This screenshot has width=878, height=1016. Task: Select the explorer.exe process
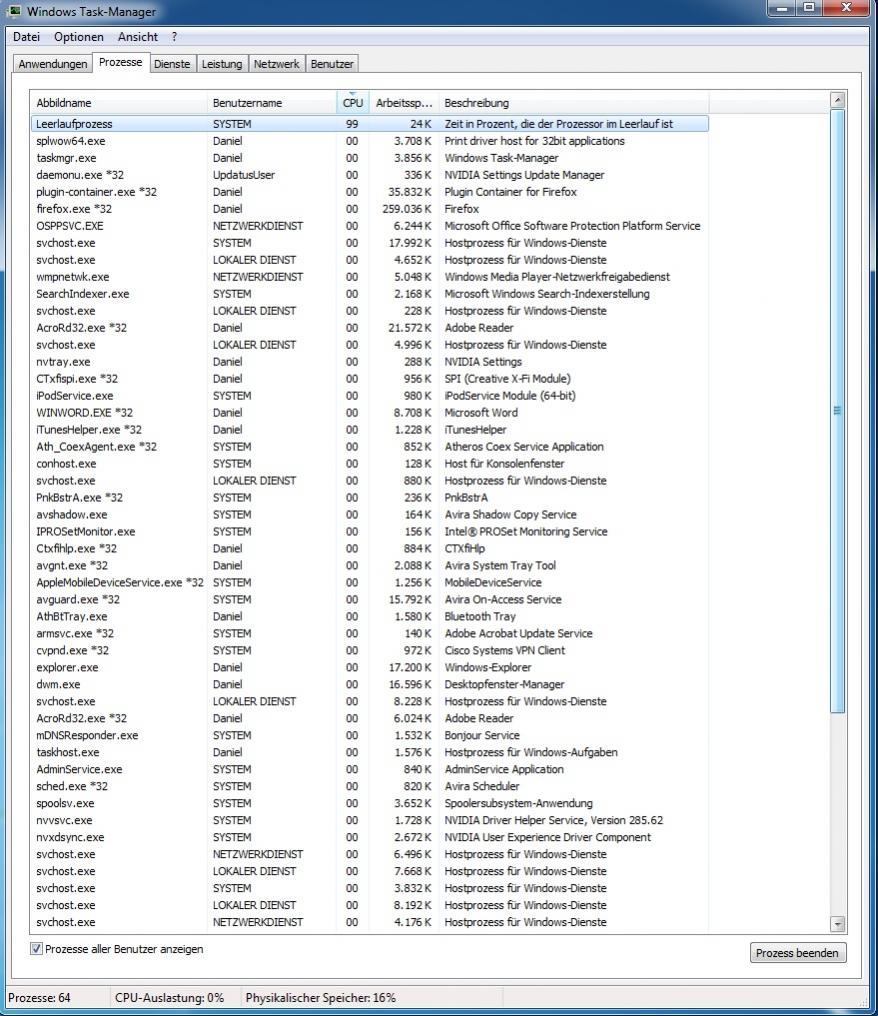click(369, 667)
